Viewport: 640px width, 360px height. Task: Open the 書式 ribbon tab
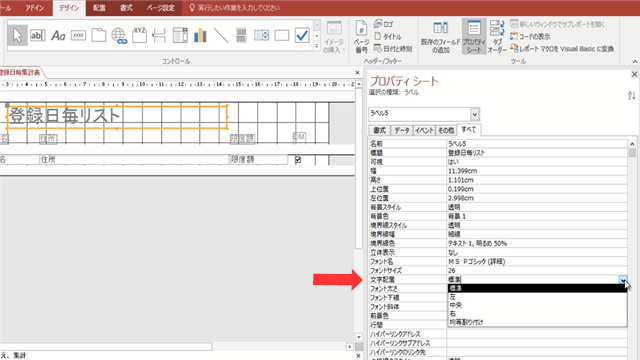coord(126,8)
